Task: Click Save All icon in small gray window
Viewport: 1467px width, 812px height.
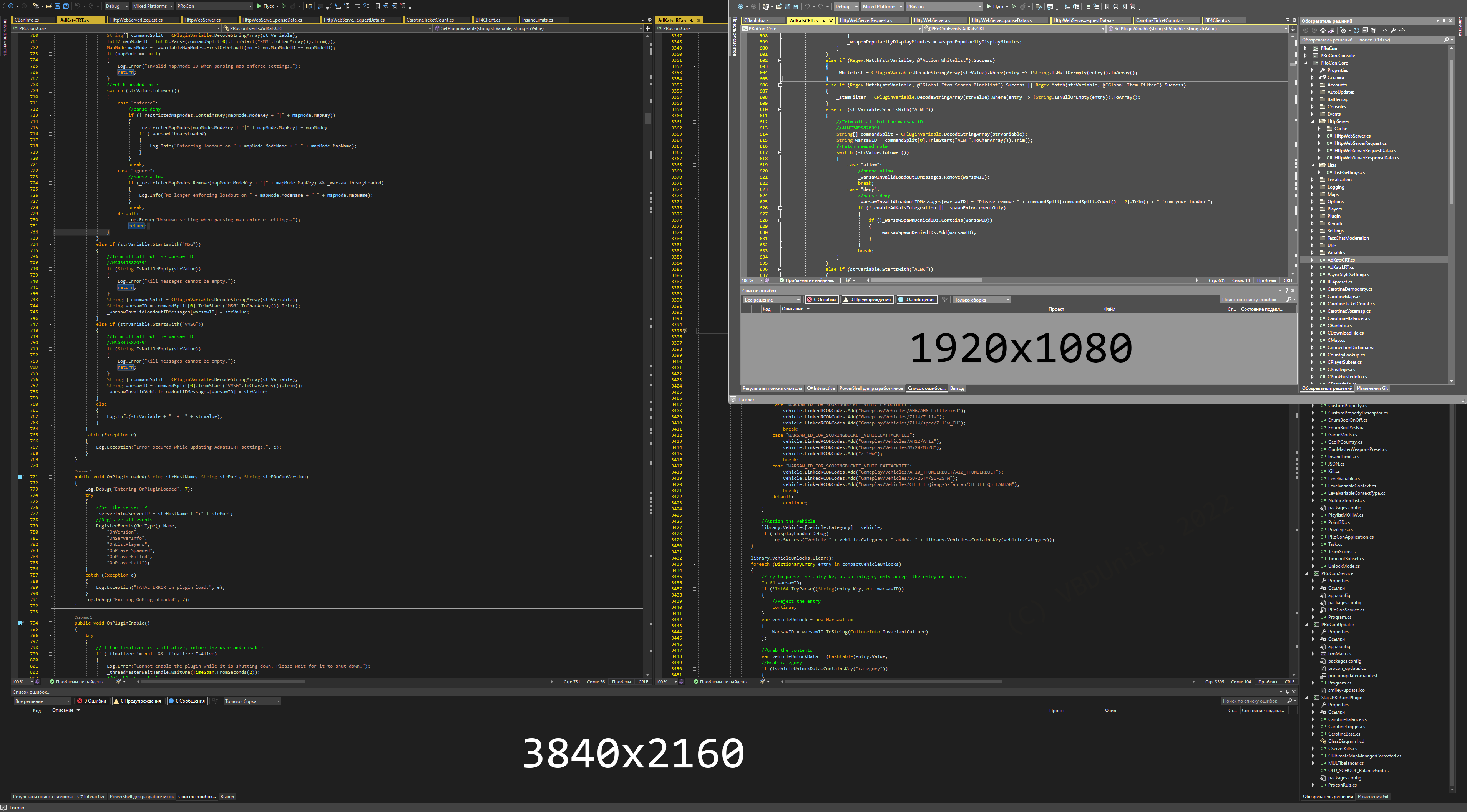Action: point(796,6)
